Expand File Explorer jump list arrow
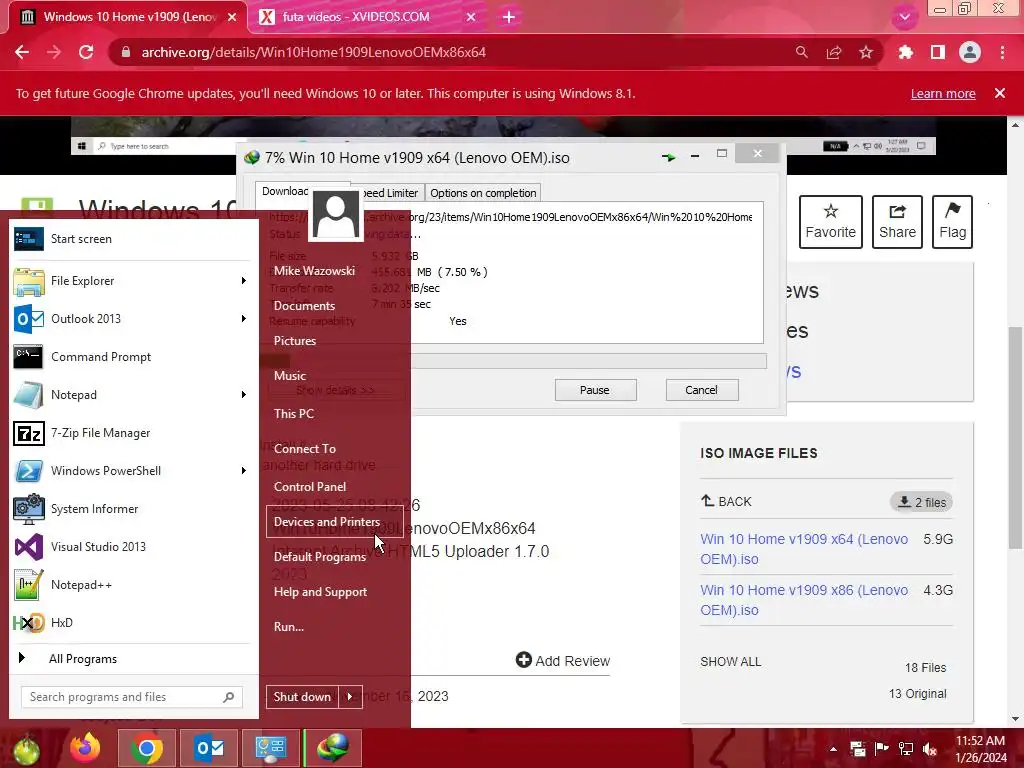The width and height of the screenshot is (1024, 768). pos(244,281)
